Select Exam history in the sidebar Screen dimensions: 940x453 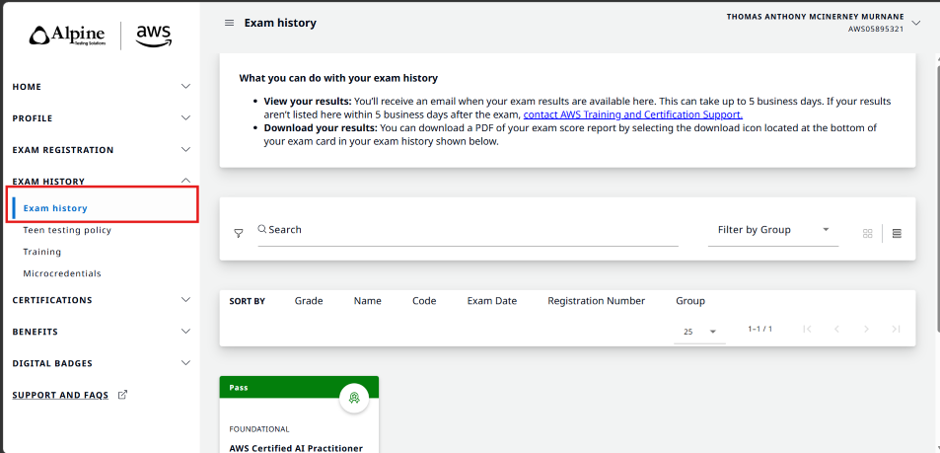[55, 208]
